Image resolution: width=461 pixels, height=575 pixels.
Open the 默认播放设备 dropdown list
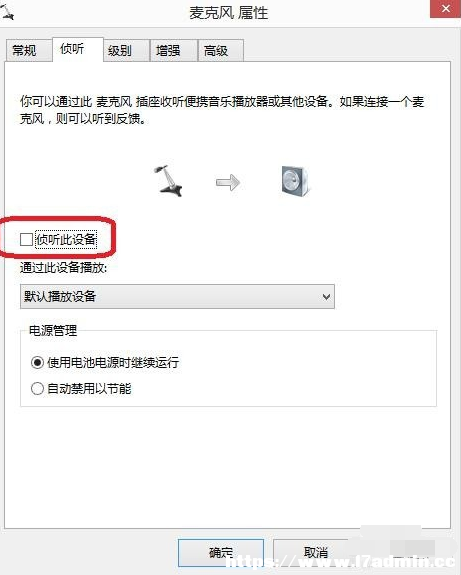(177, 296)
